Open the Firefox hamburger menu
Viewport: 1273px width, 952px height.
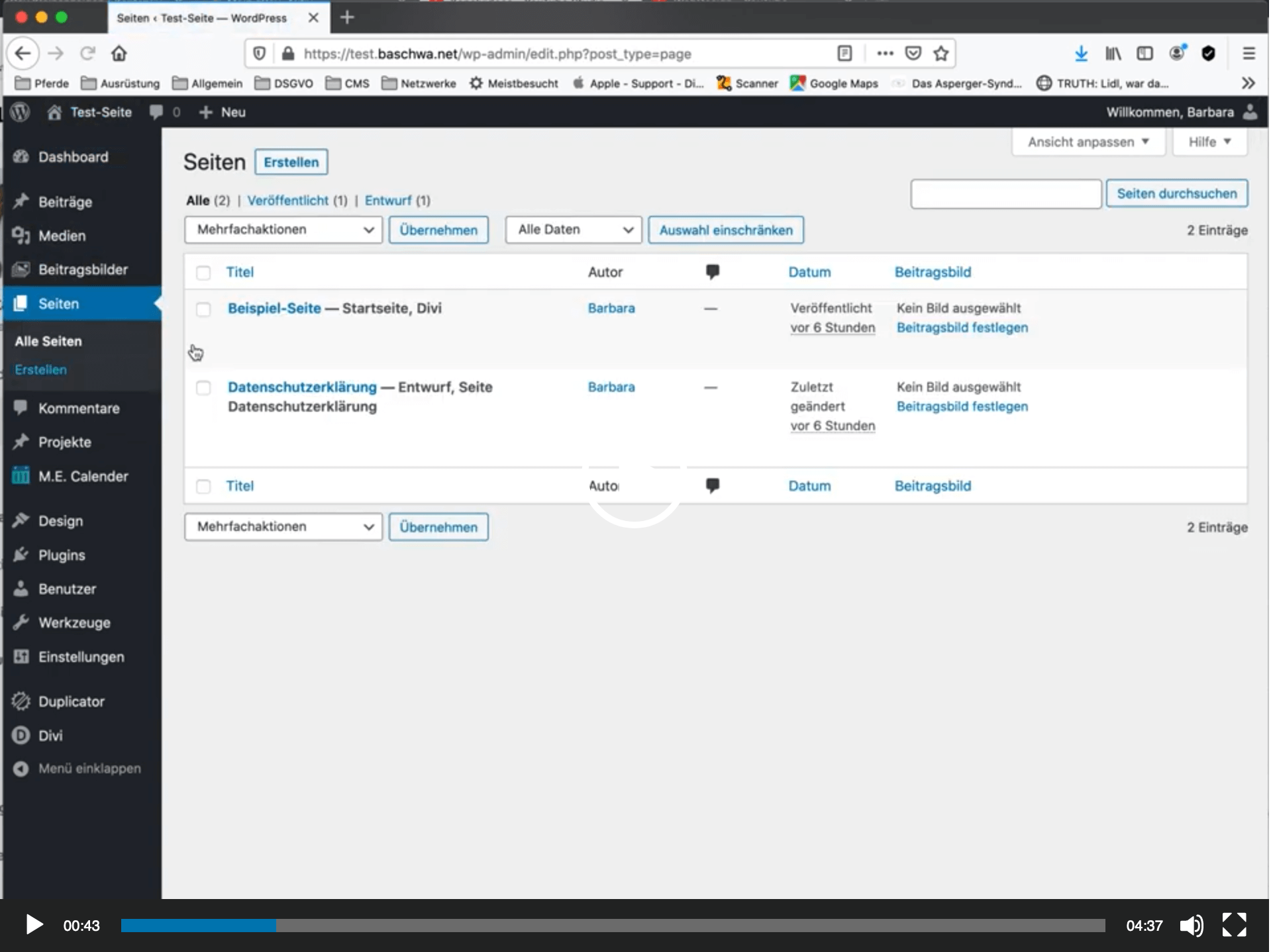click(x=1248, y=54)
